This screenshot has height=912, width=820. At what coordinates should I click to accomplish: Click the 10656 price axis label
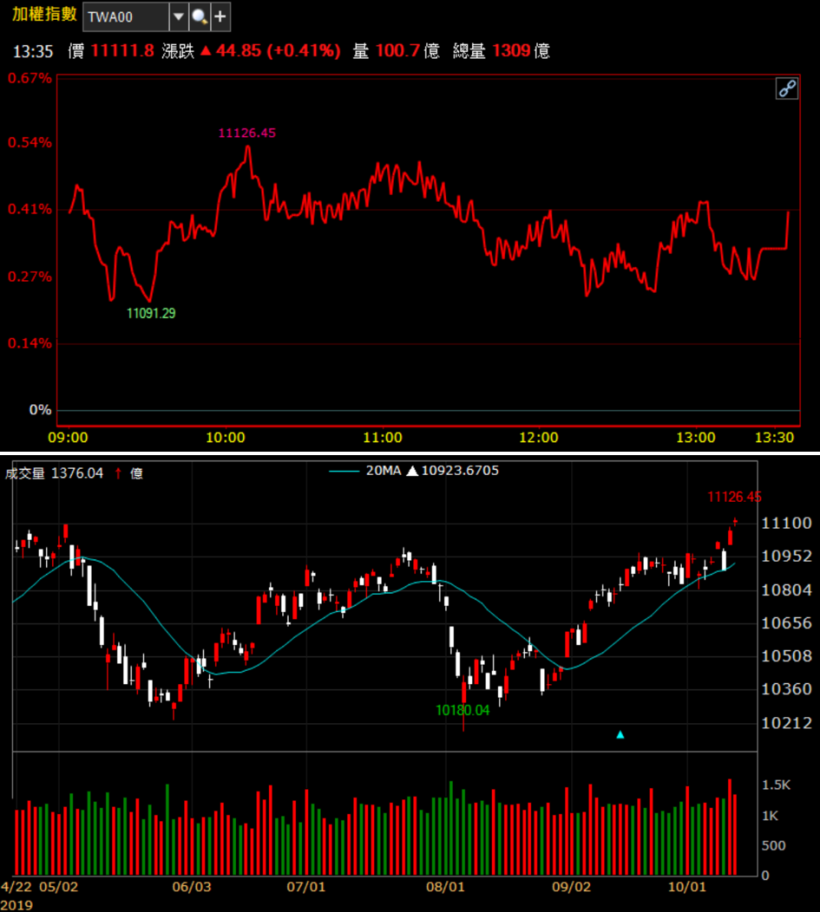[x=787, y=624]
